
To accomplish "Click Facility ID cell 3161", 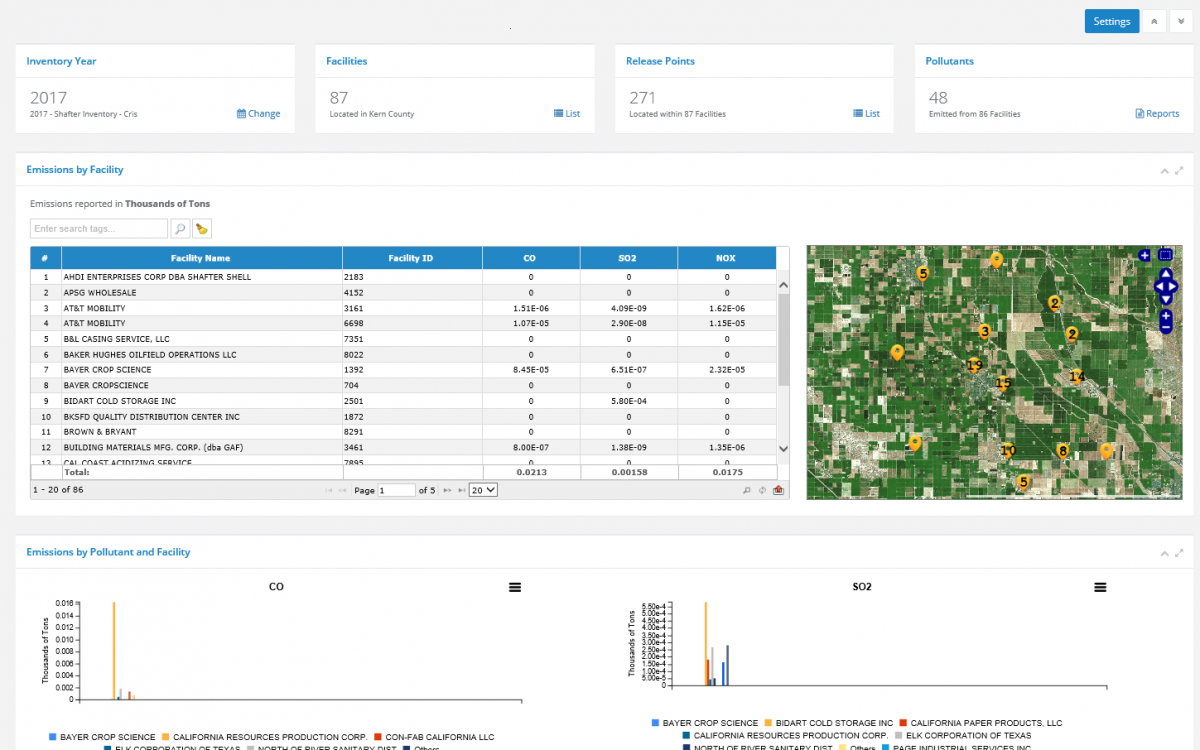I will [x=412, y=308].
